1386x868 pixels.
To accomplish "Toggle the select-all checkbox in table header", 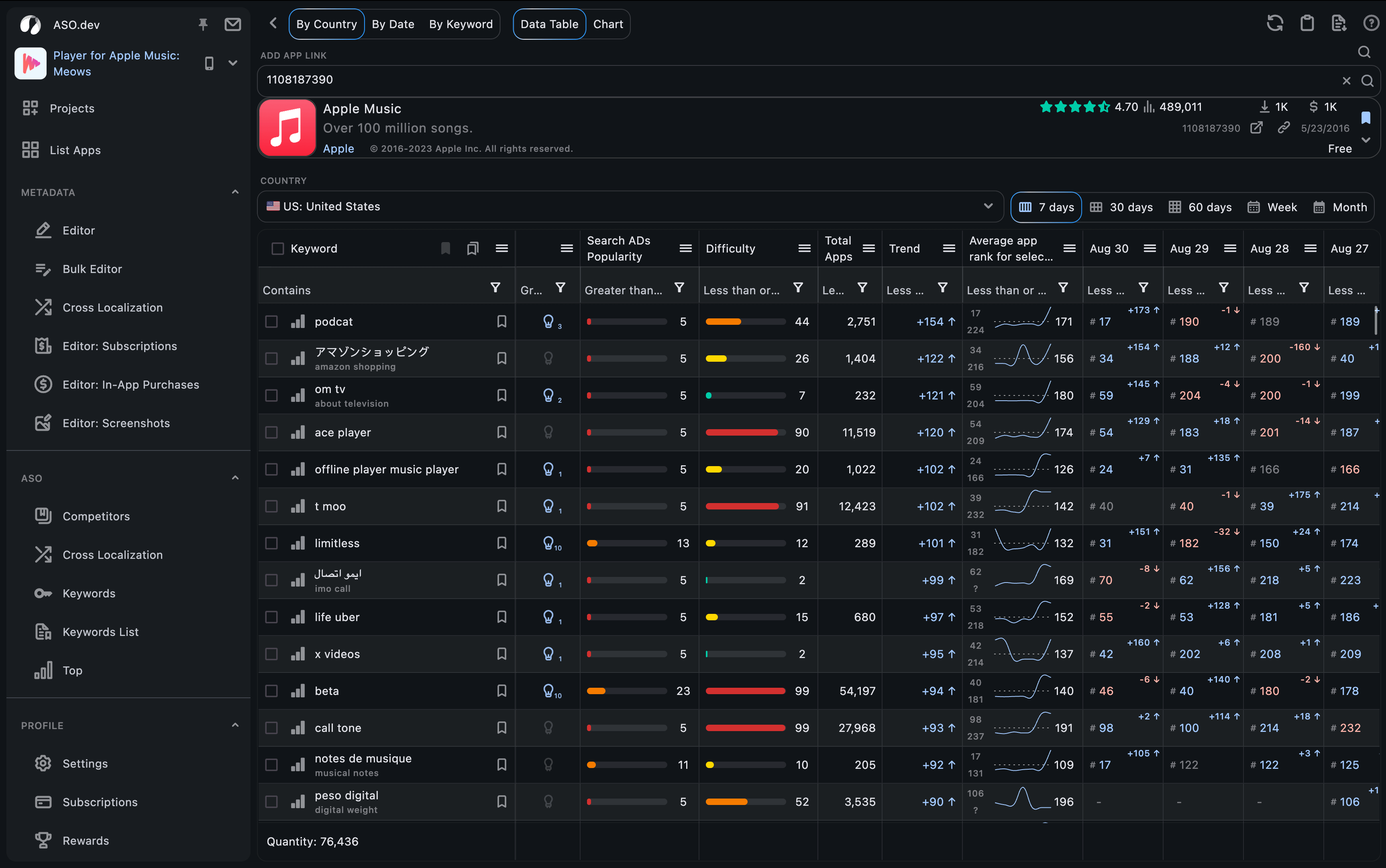I will (x=277, y=248).
